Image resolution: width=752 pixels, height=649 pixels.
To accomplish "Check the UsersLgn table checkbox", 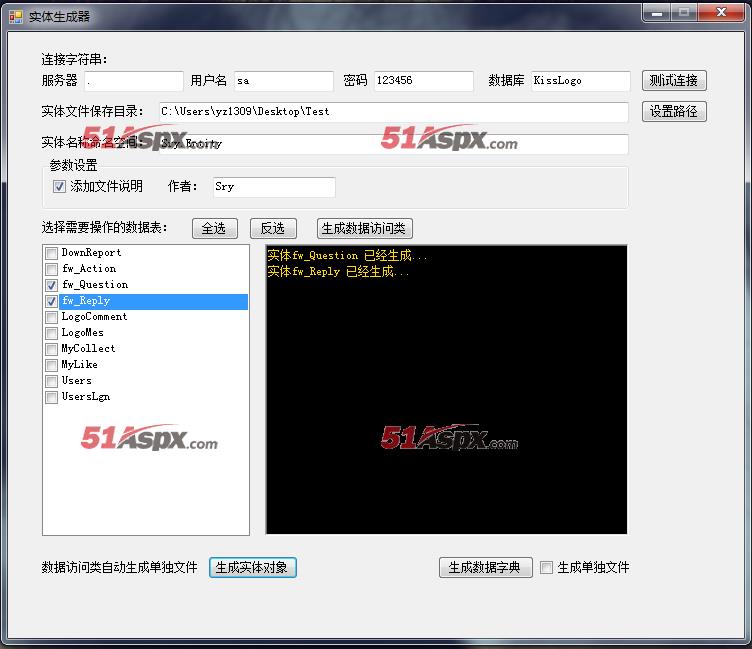I will [51, 397].
